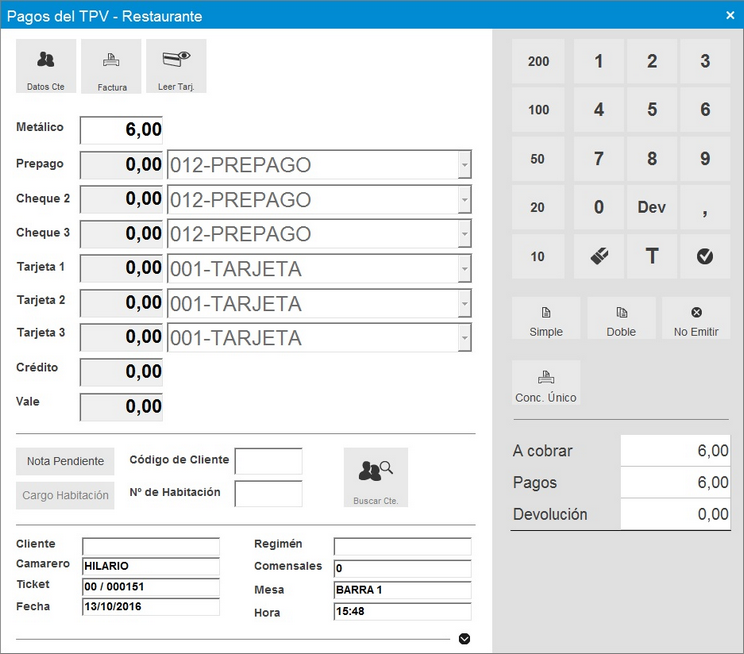Image resolution: width=744 pixels, height=654 pixels.
Task: Click the eraser key on keypad
Action: pos(599,256)
